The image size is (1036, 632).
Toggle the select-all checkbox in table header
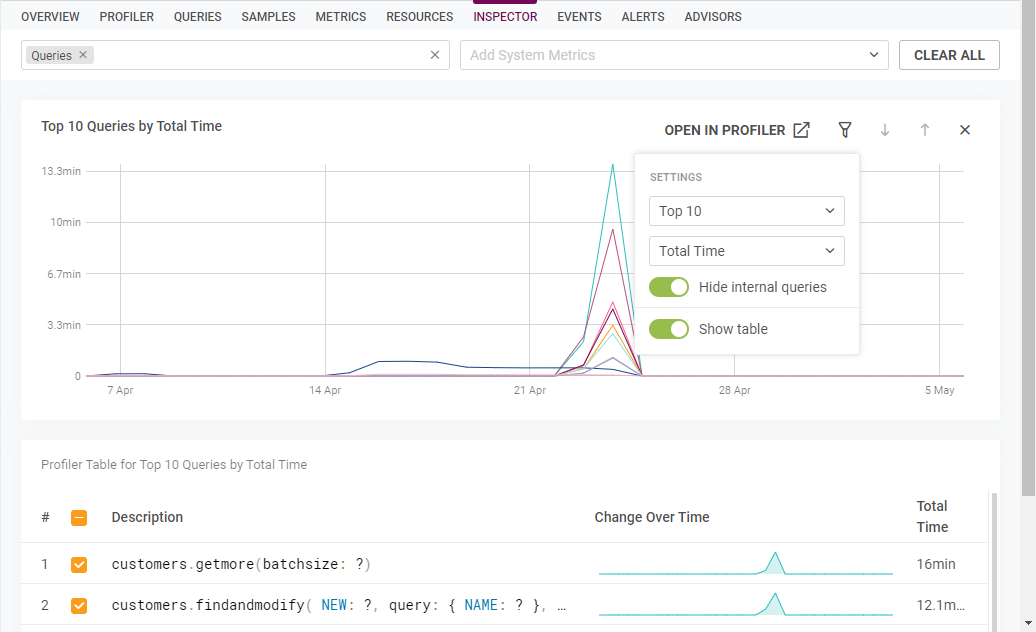79,518
